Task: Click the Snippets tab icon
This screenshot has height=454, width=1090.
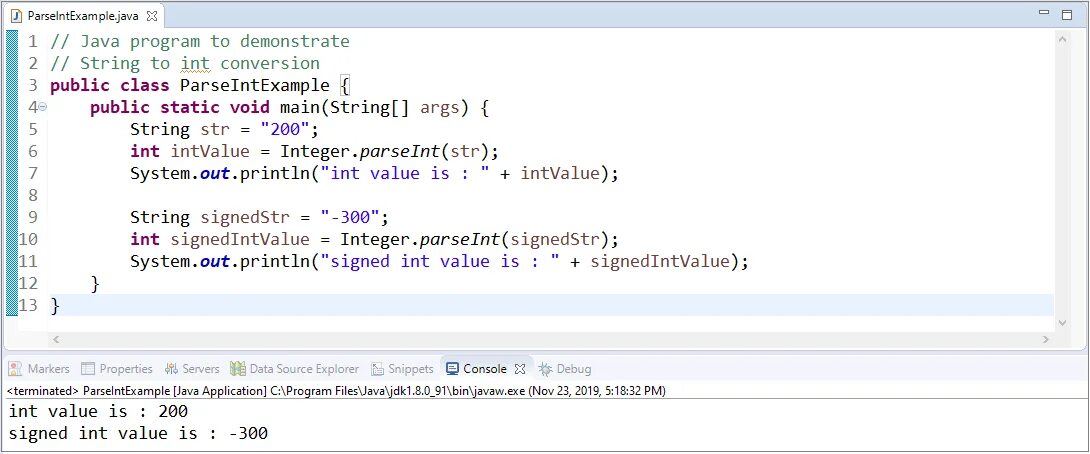Action: [x=377, y=368]
